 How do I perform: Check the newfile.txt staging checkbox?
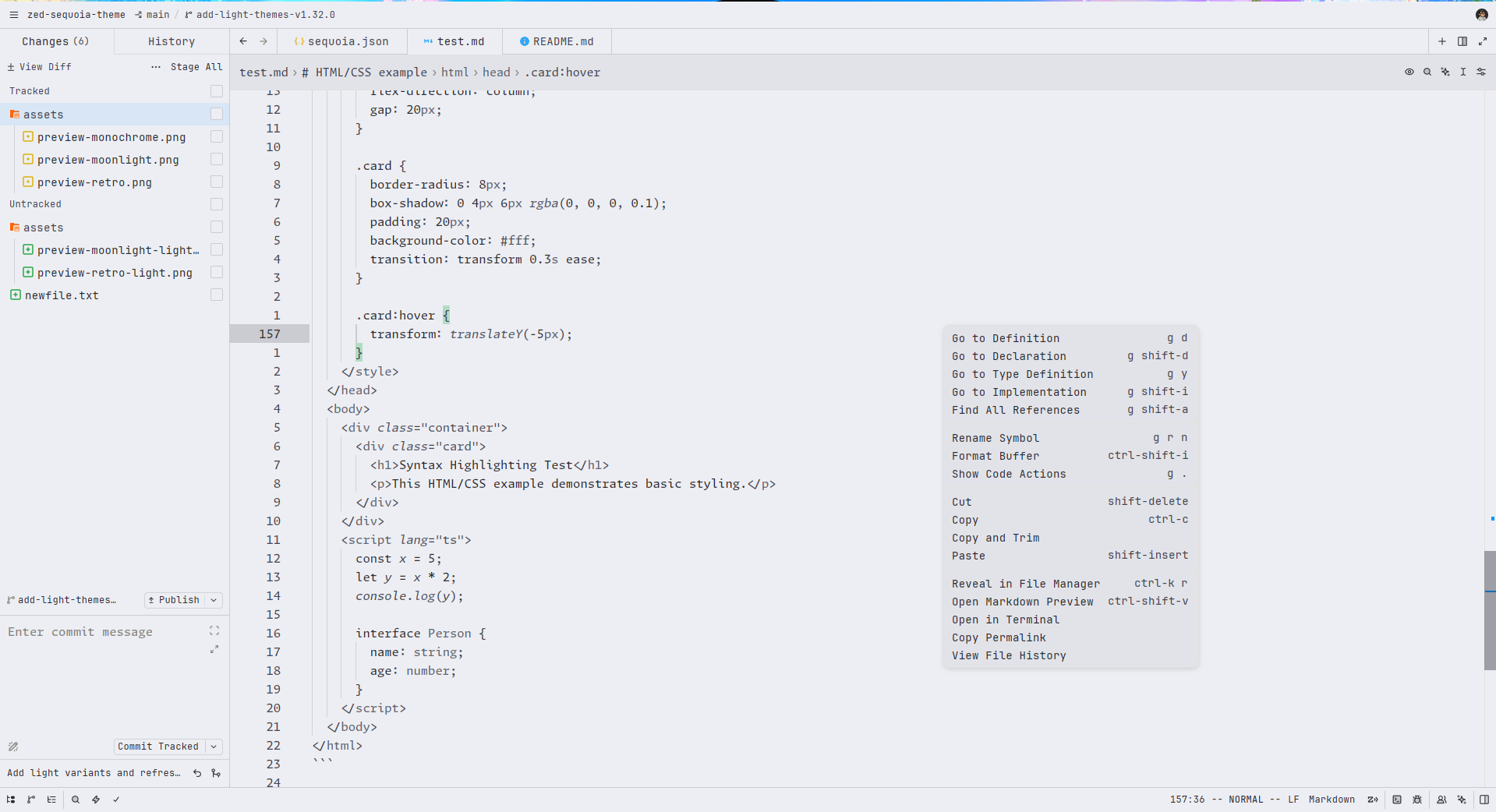tap(217, 295)
